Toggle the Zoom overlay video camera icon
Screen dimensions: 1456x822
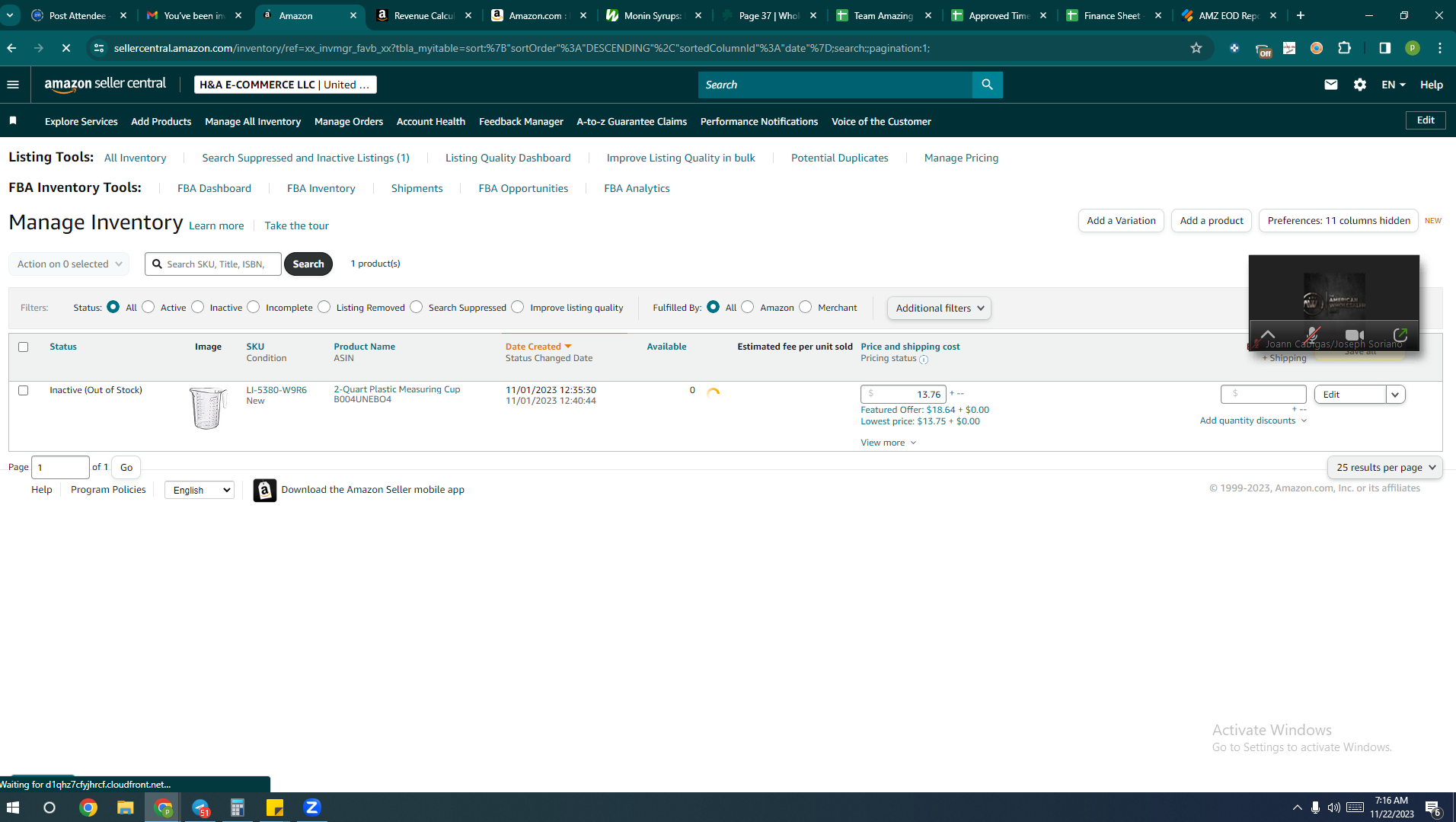(x=1355, y=335)
